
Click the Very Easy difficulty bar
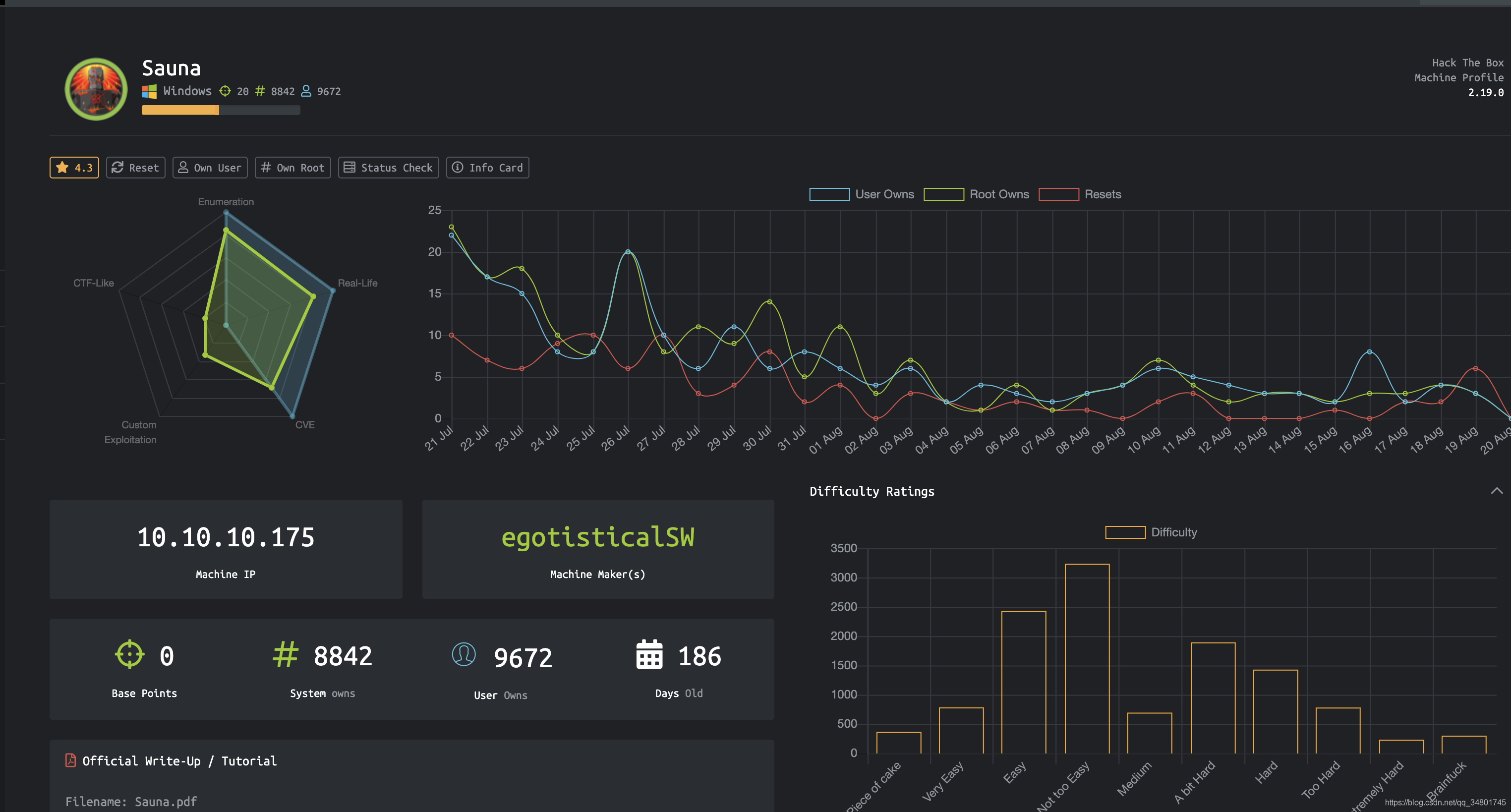coord(961,730)
